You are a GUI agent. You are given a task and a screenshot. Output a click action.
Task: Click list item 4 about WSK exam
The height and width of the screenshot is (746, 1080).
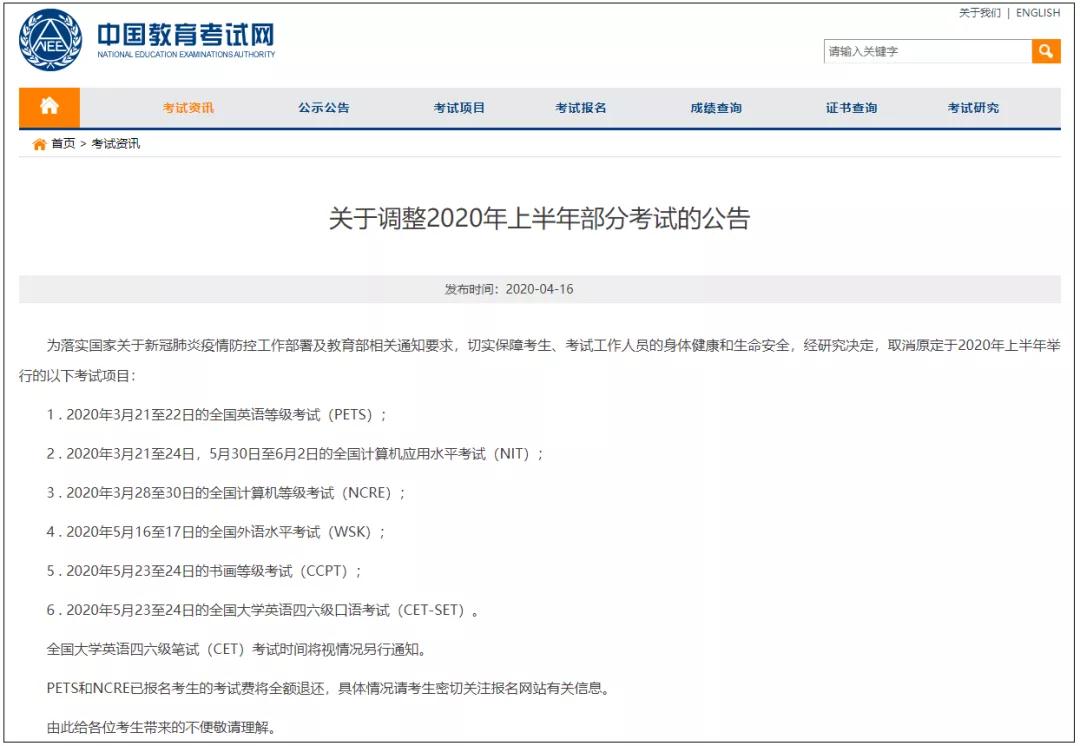(x=216, y=532)
